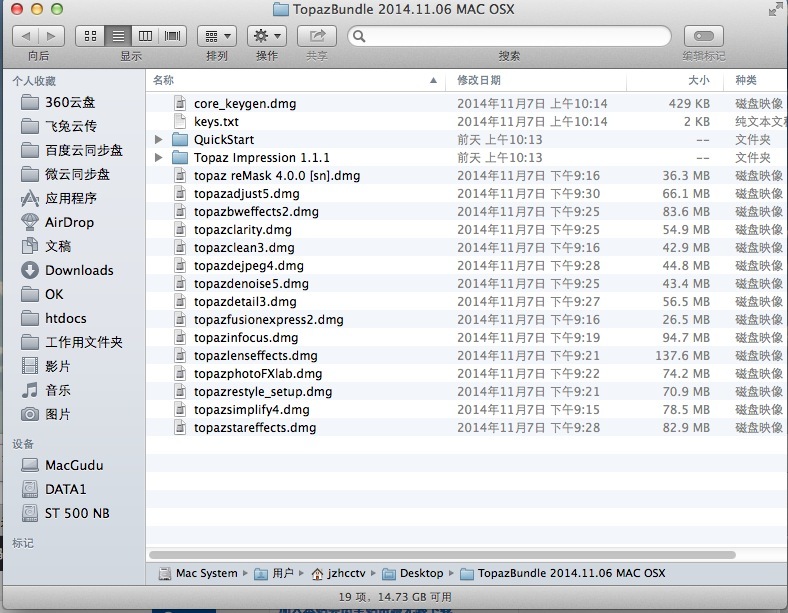Open 工作用文件夹 in the sidebar
Viewport: 788px width, 613px height.
coord(74,342)
